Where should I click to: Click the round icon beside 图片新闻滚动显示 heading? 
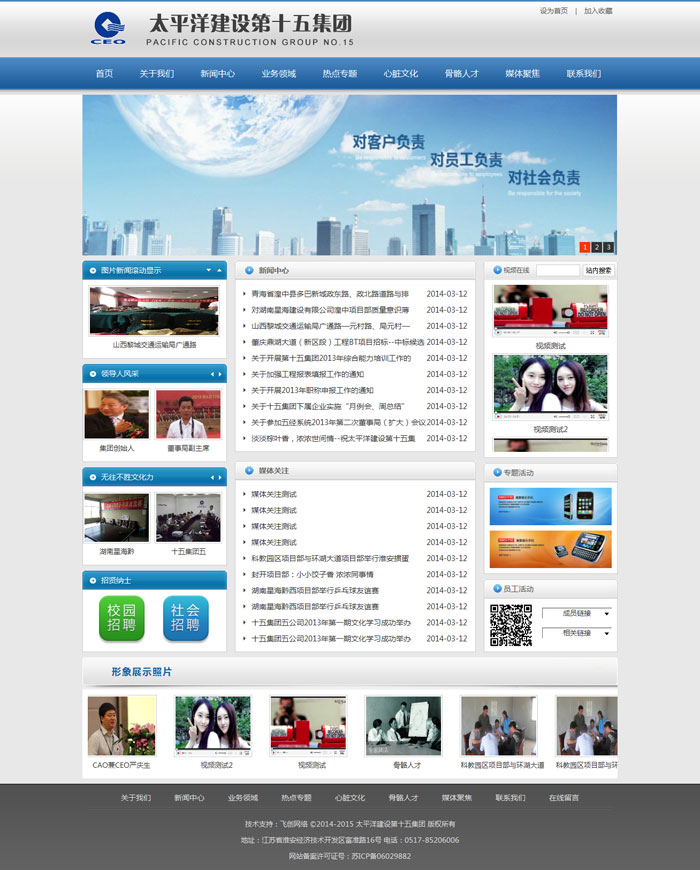tap(93, 270)
